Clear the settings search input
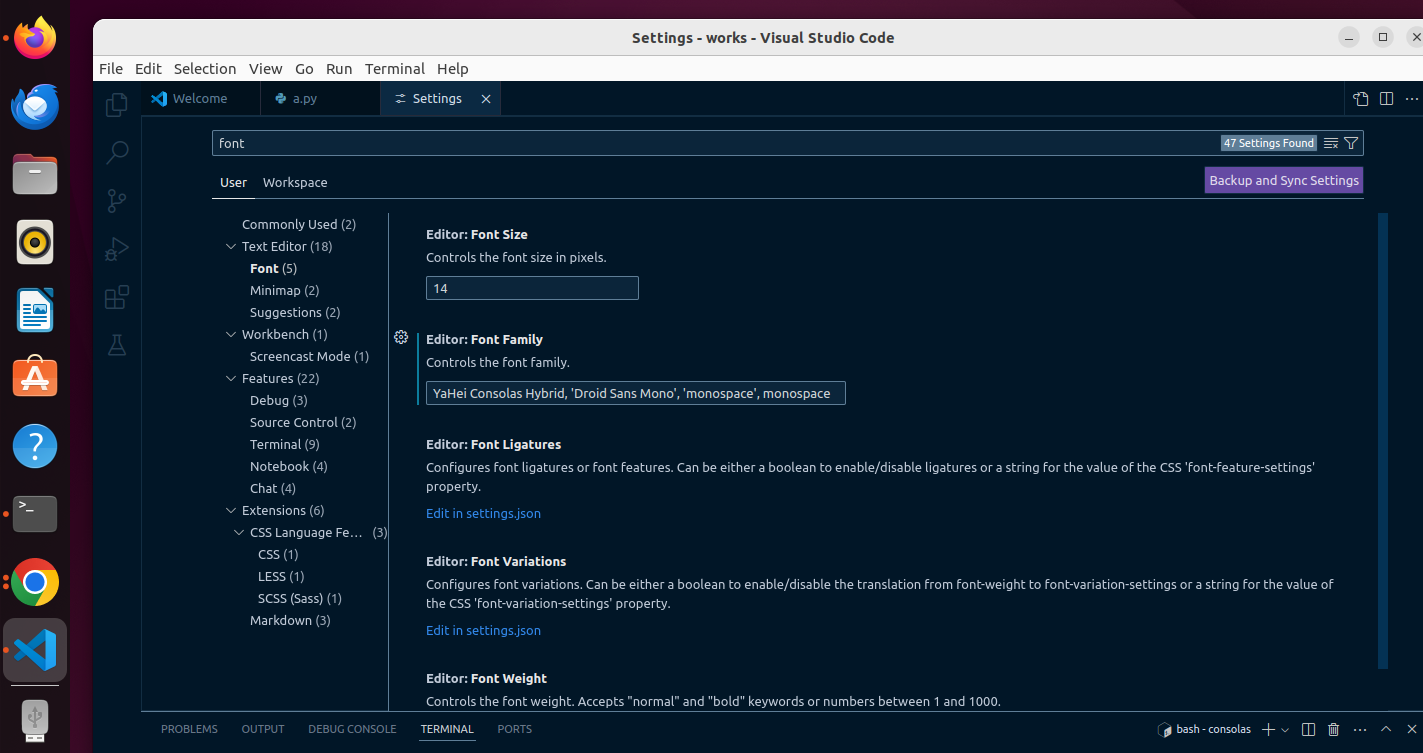This screenshot has width=1423, height=753. point(1331,143)
